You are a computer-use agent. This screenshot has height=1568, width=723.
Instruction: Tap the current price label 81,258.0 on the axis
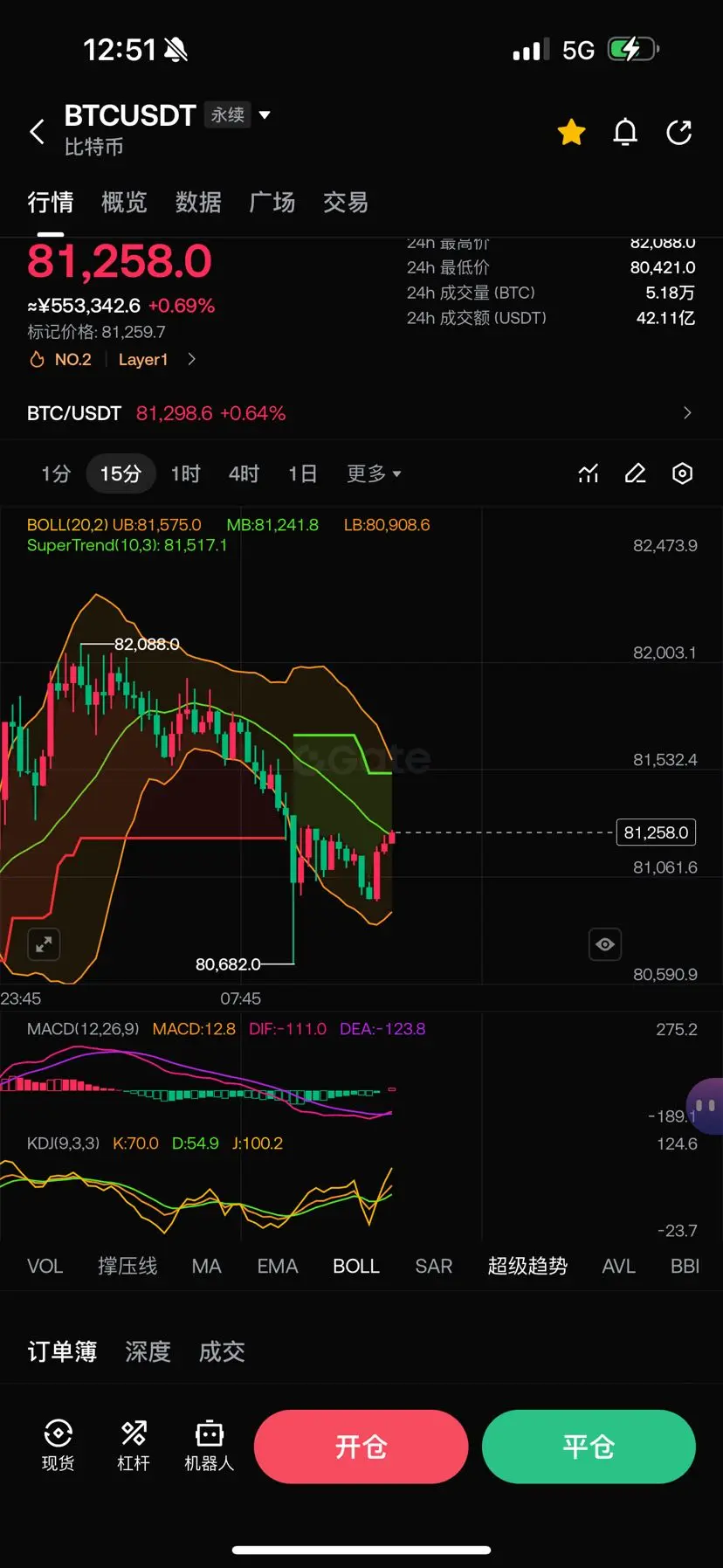pos(656,832)
